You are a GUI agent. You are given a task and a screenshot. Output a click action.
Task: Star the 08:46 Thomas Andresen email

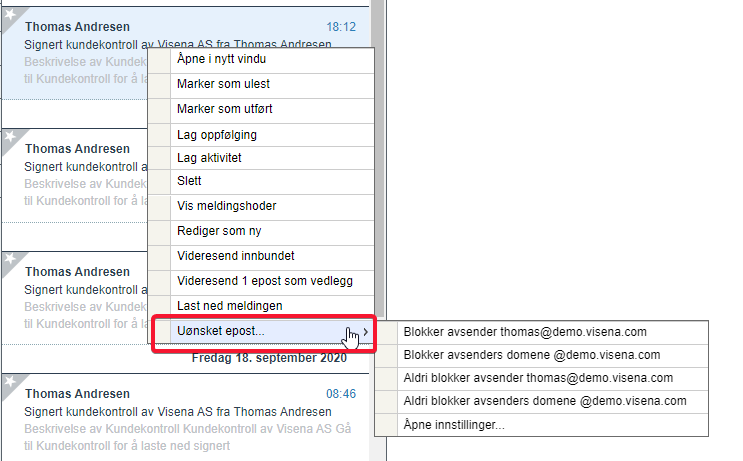pyautogui.click(x=10, y=381)
